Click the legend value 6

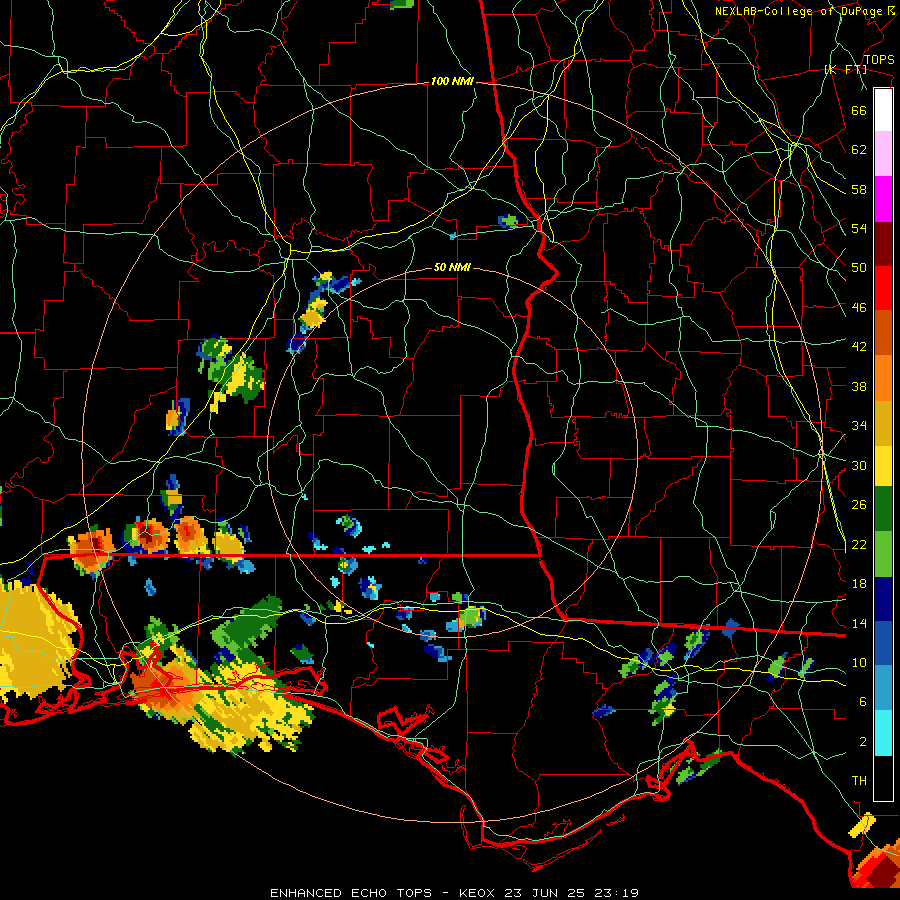(863, 702)
